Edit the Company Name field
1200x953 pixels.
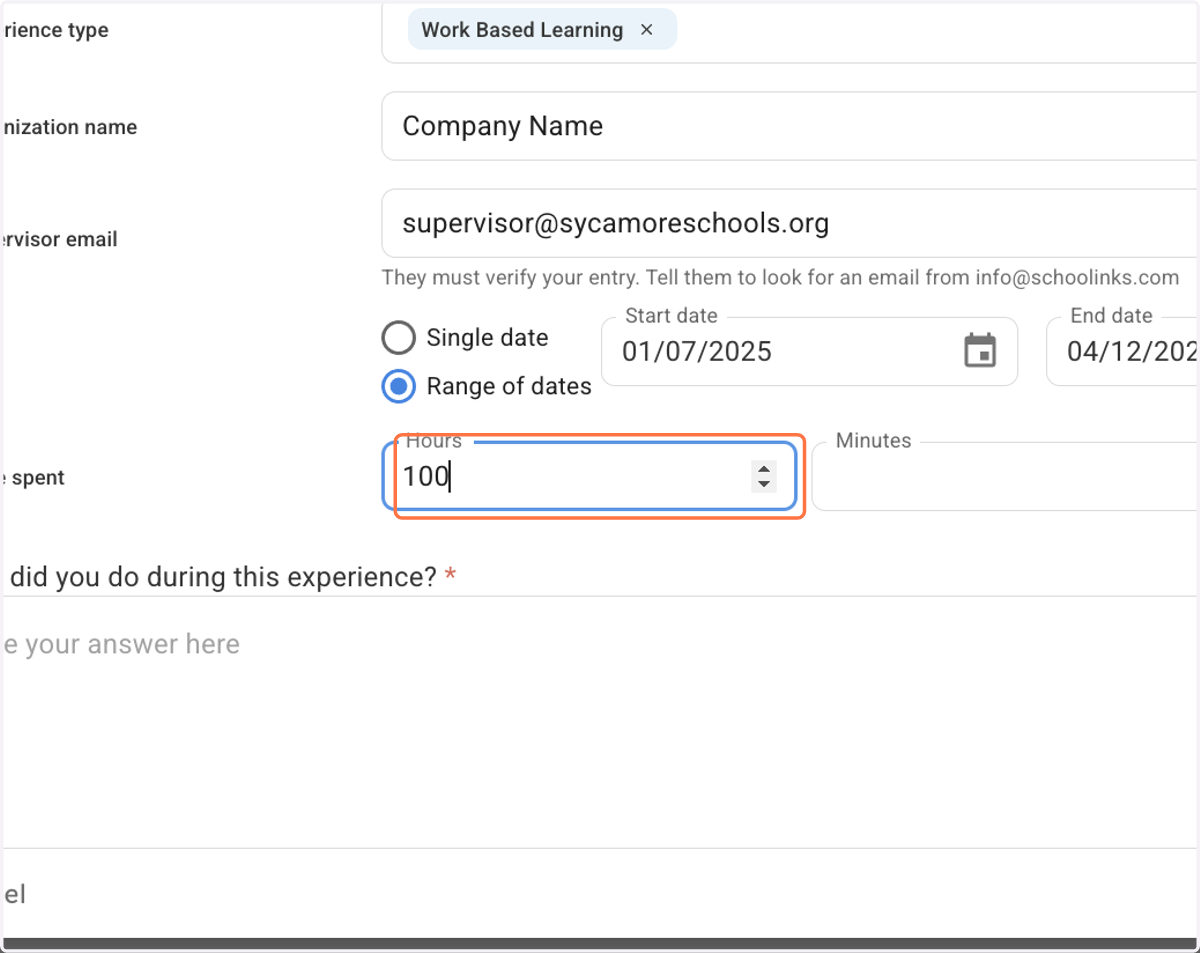(x=790, y=126)
